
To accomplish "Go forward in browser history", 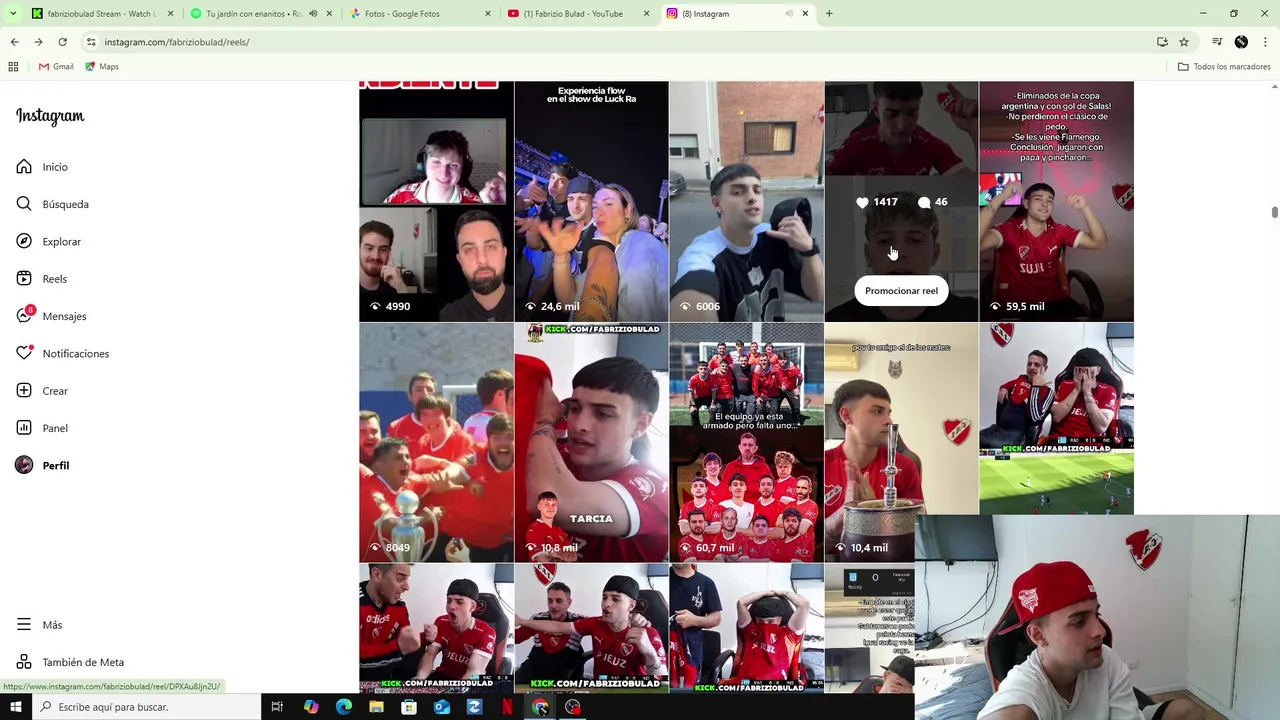I will (38, 42).
